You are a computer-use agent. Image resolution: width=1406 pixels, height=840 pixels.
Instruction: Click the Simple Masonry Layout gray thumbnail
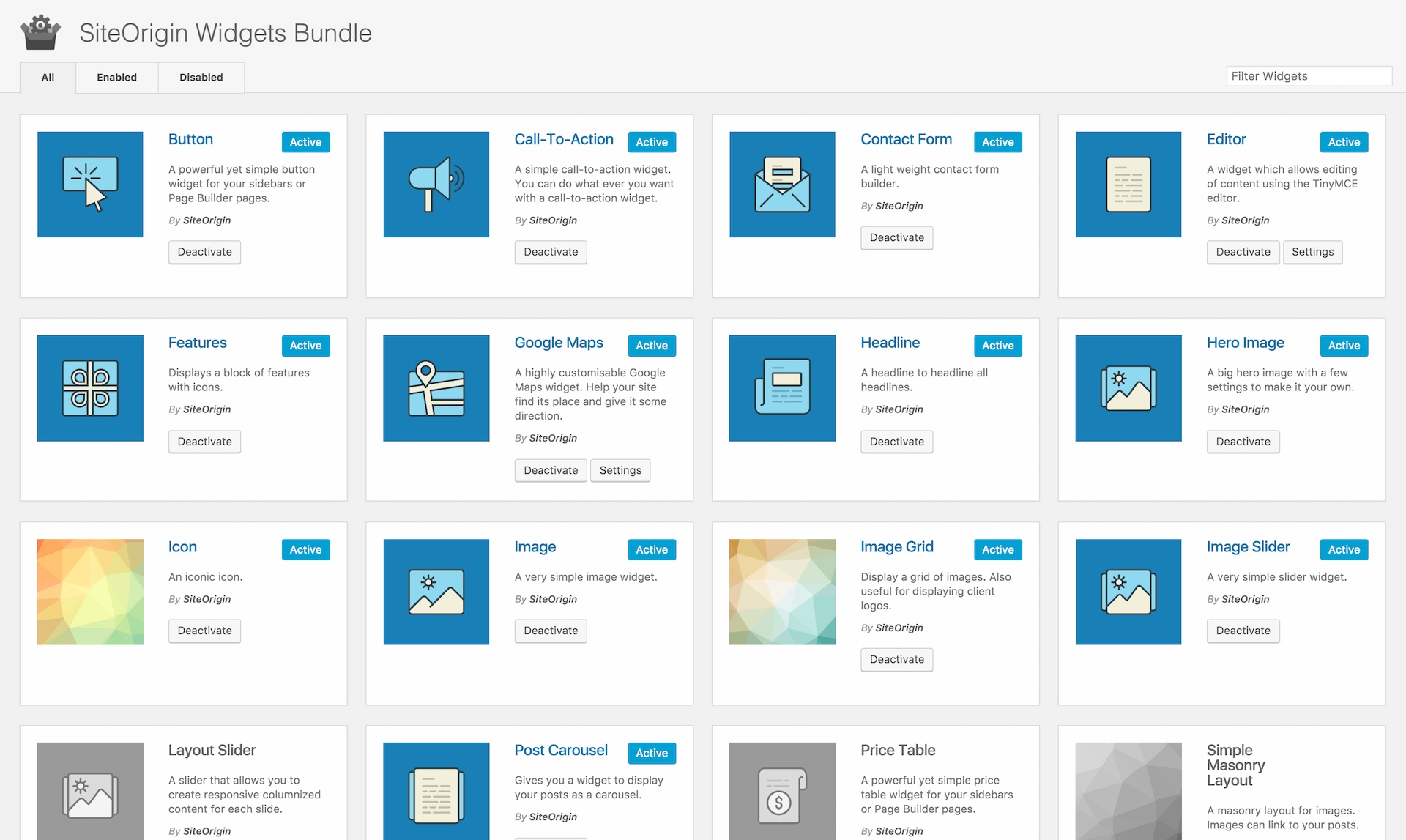click(1128, 792)
